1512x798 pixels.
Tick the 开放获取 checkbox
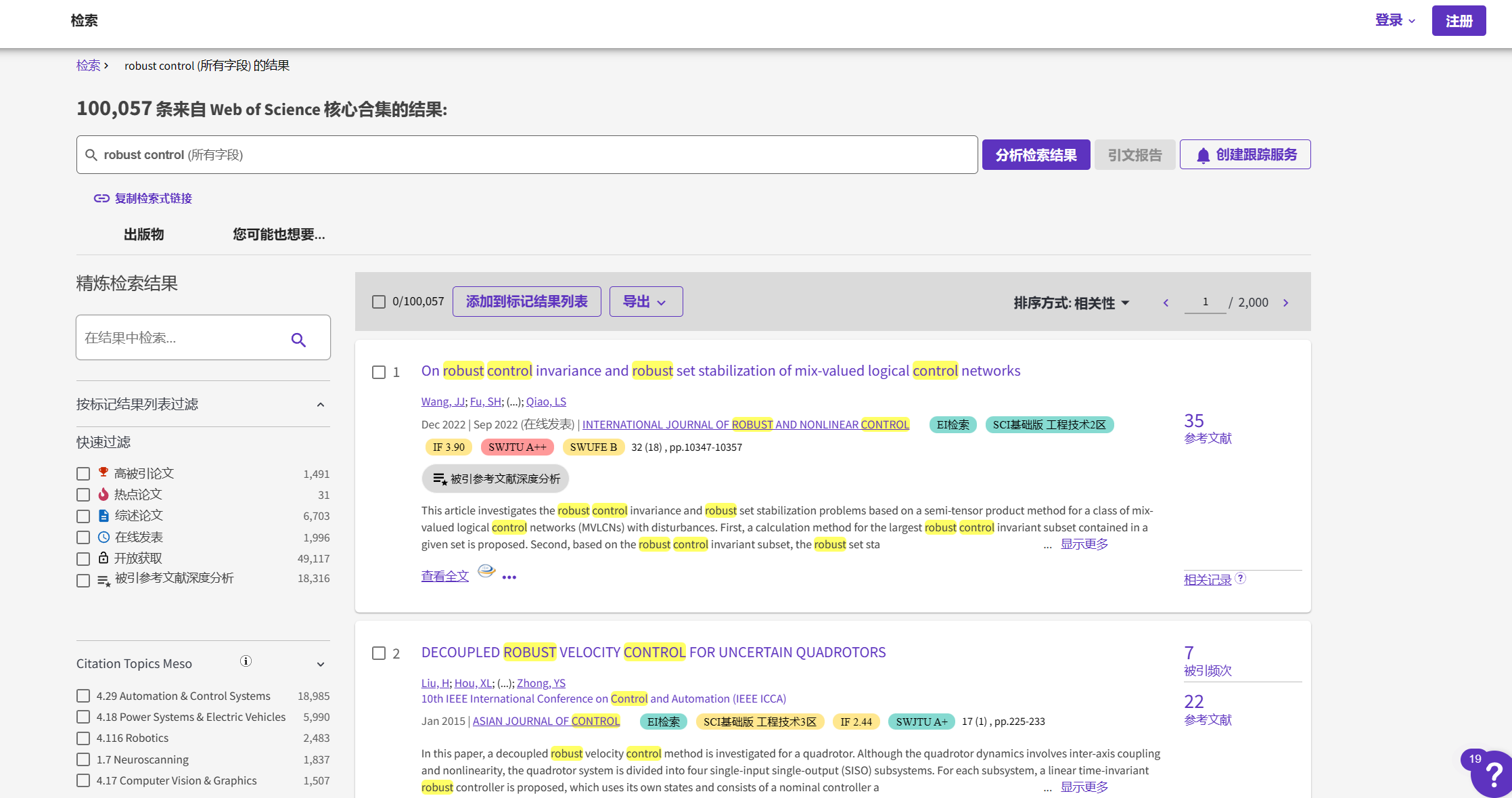[x=83, y=559]
